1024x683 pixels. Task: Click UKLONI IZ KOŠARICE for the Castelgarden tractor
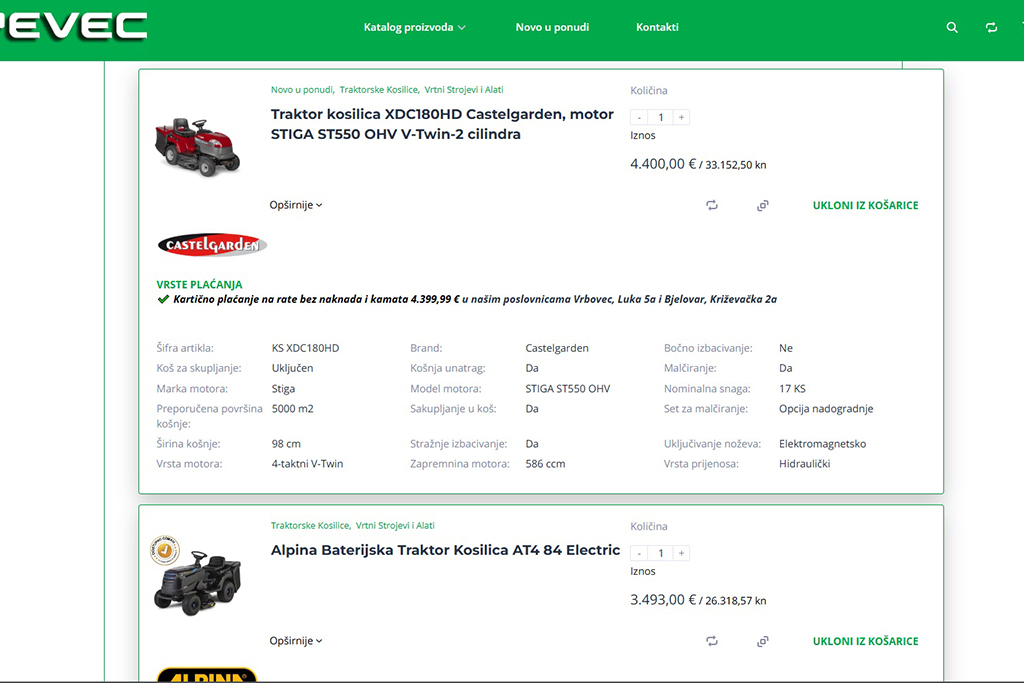point(865,204)
